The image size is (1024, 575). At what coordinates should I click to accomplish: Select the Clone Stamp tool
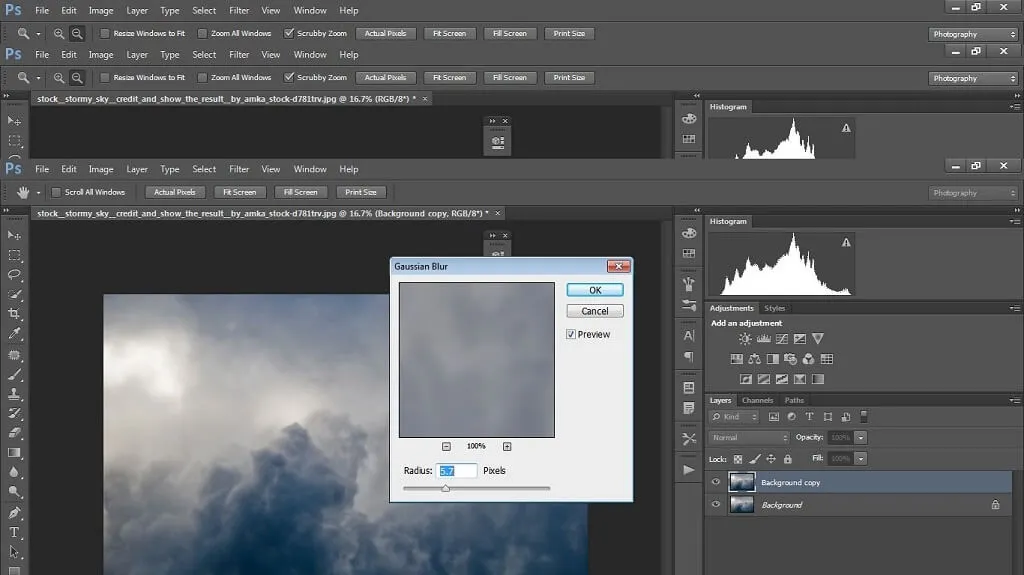coord(15,394)
